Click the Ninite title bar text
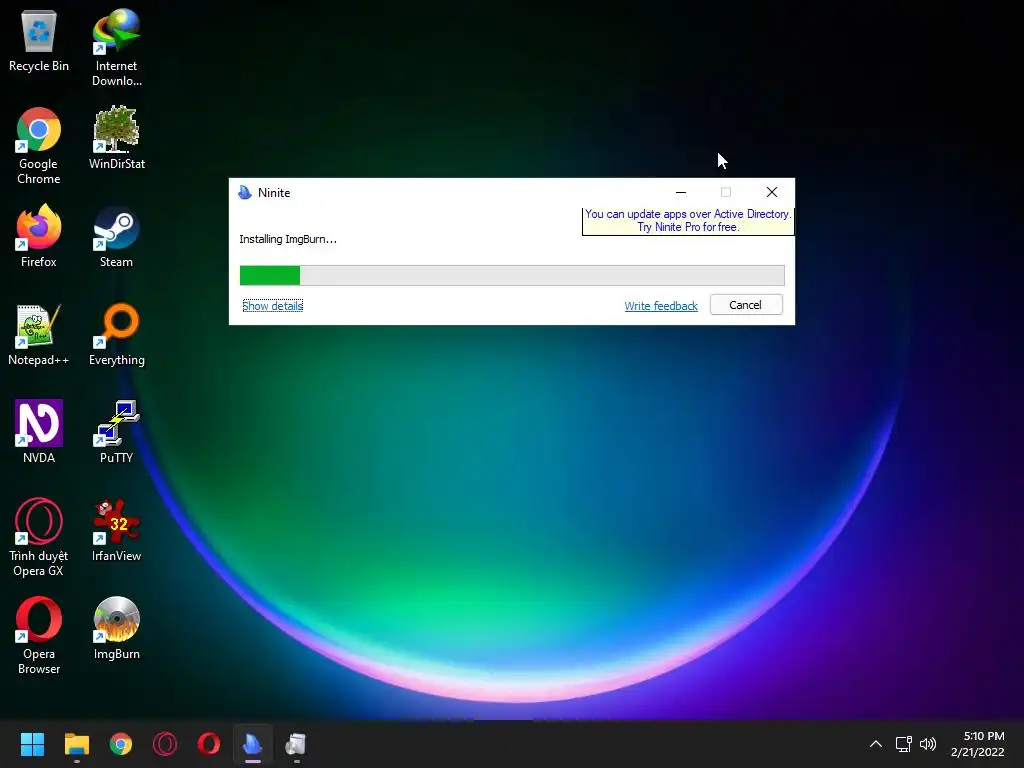 (274, 193)
